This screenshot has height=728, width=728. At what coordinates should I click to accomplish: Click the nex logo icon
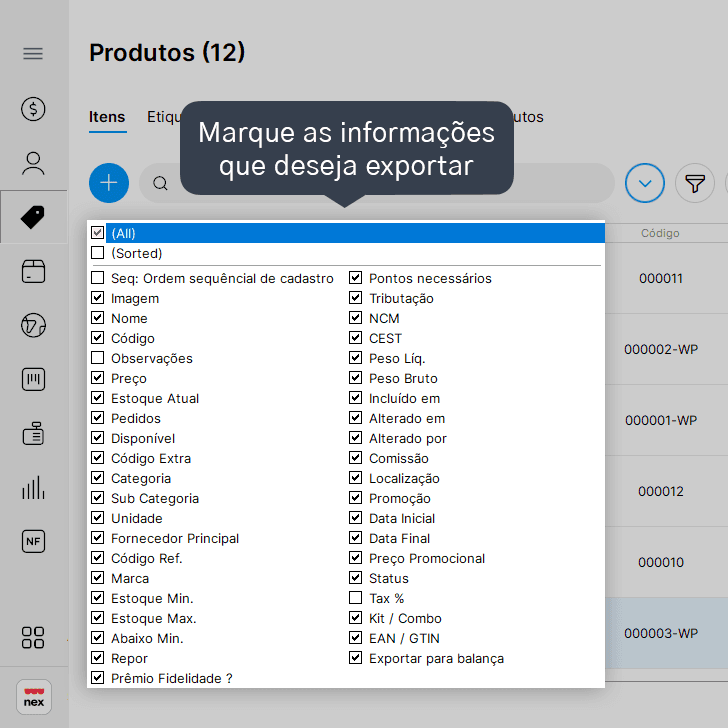(x=34, y=697)
